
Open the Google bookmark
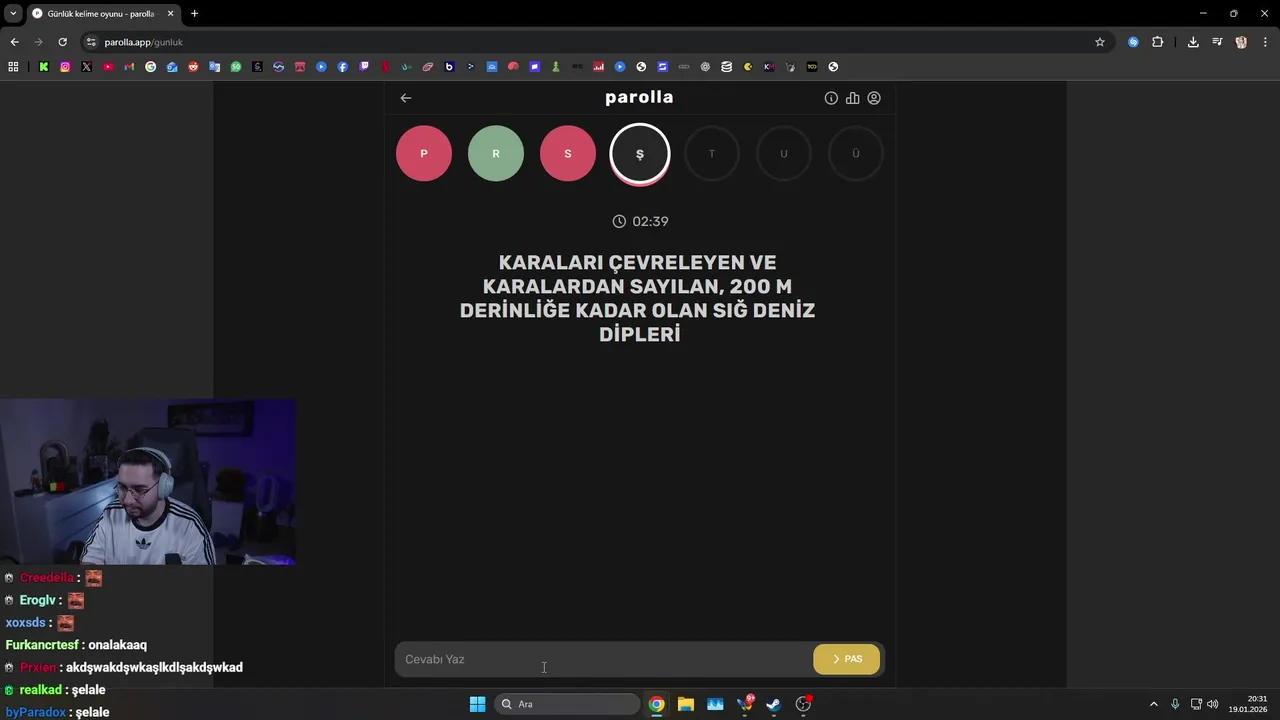[x=151, y=67]
